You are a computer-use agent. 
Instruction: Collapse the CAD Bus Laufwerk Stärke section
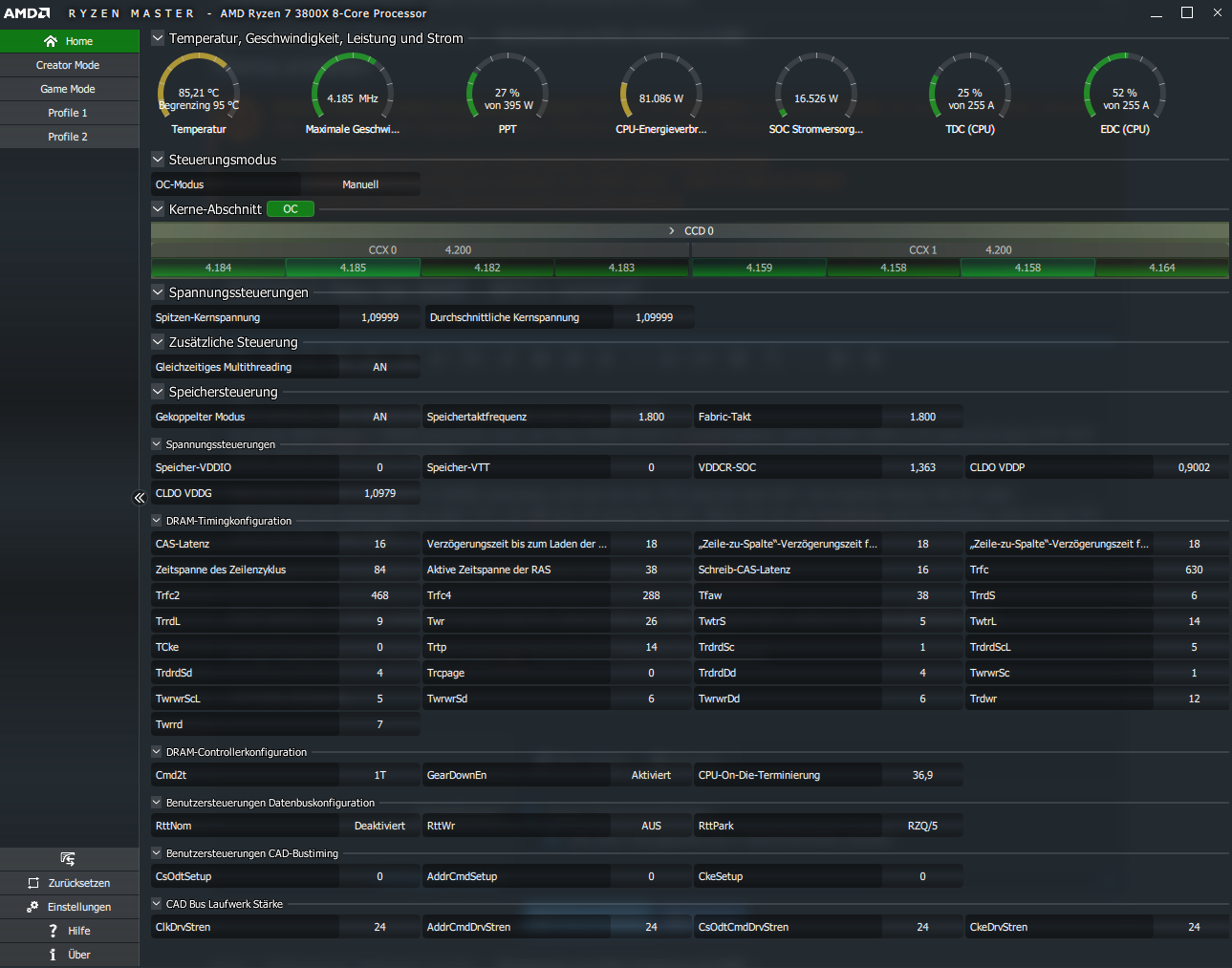157,903
